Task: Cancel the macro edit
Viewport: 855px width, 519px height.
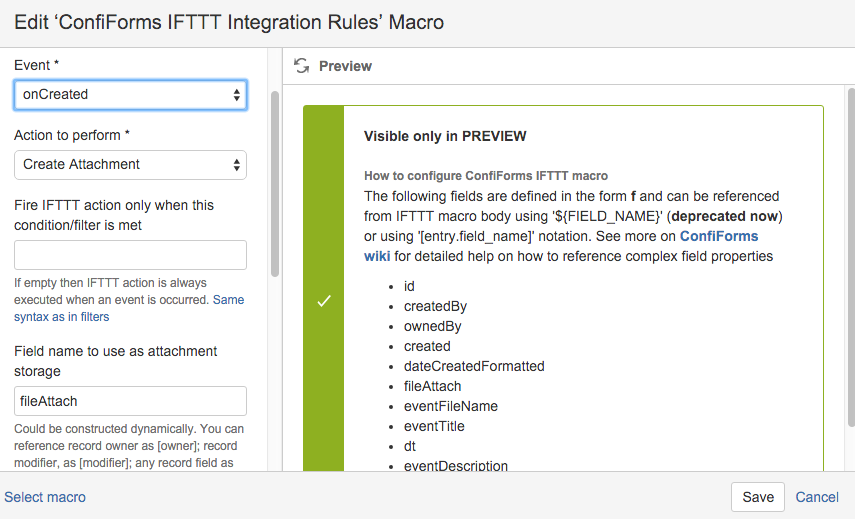Action: click(817, 497)
